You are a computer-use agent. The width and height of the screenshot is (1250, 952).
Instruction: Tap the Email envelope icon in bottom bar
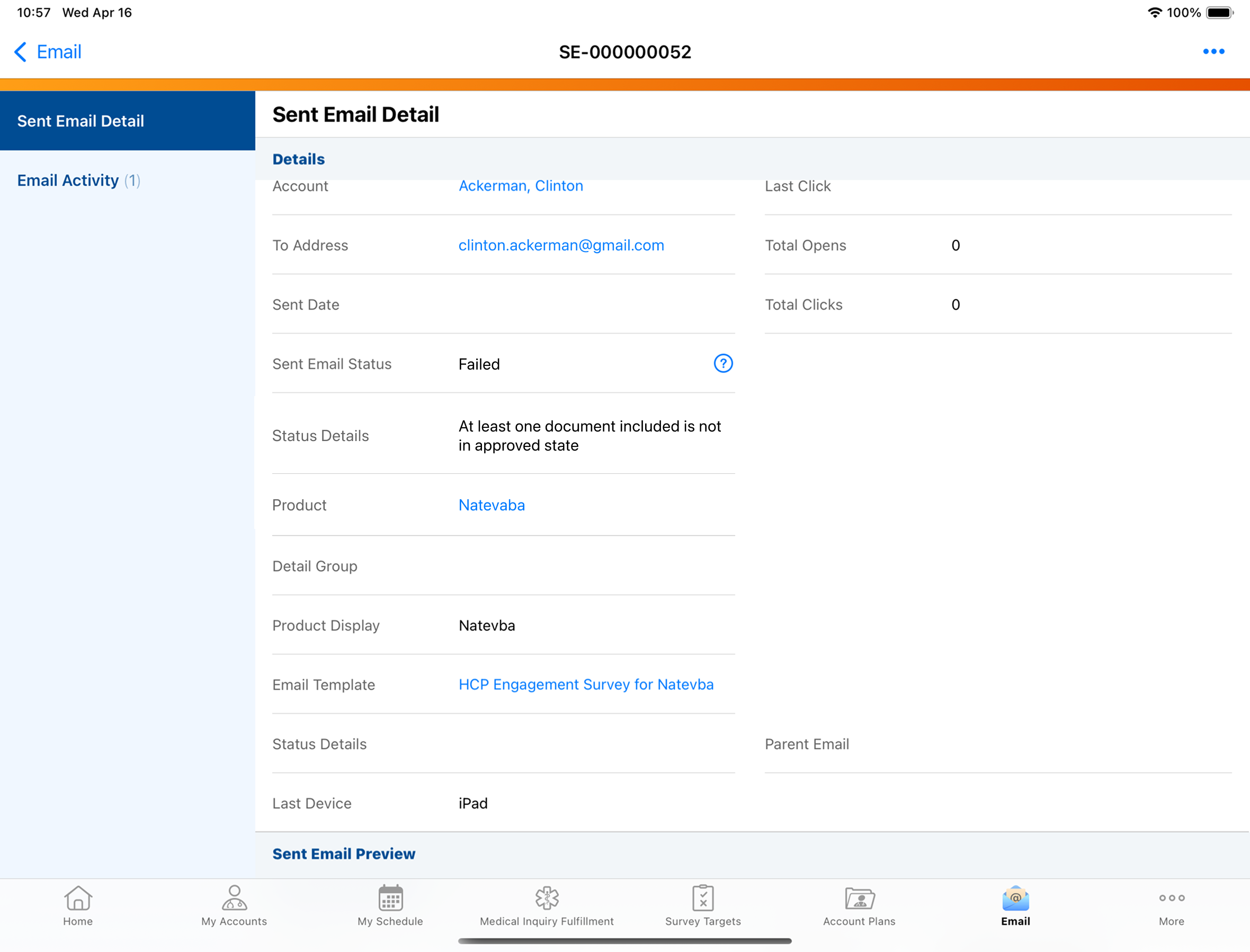pos(1015,899)
